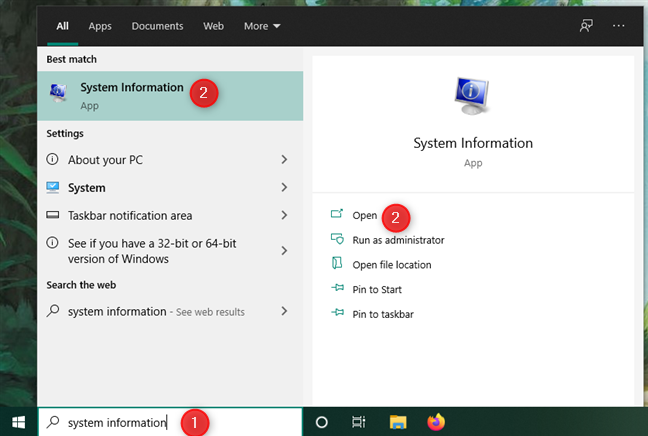This screenshot has height=436, width=648.
Task: Click the taskbar icon beside Taskbar notification area
Action: (x=52, y=215)
